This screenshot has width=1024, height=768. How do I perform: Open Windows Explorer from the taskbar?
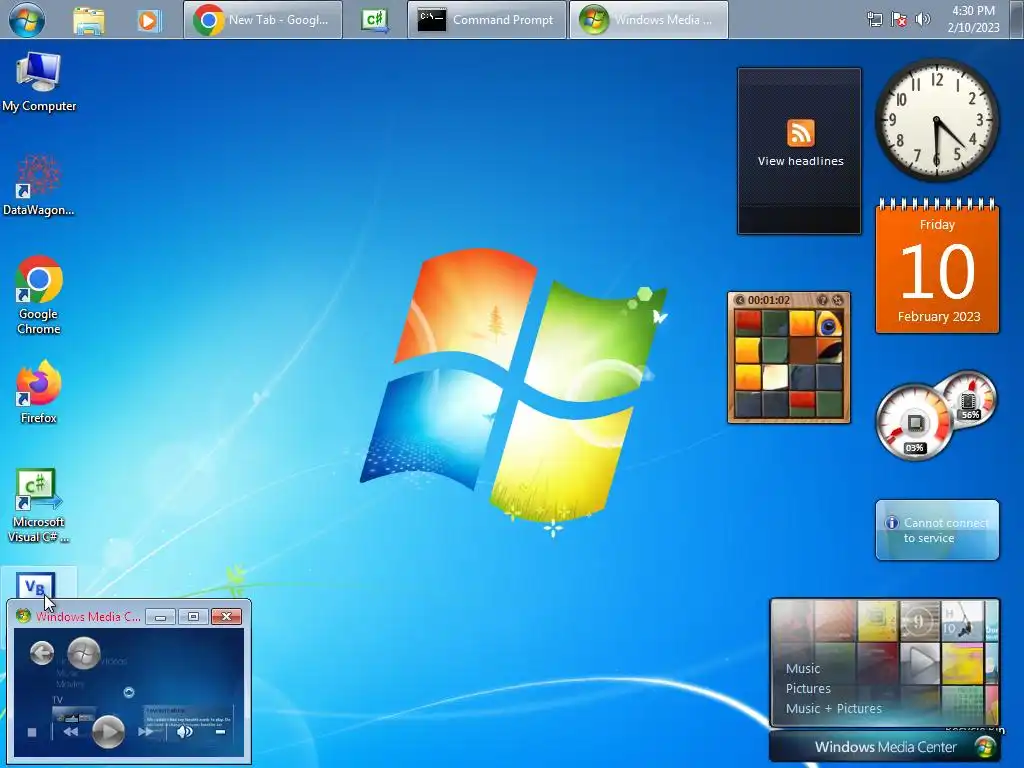[x=89, y=20]
